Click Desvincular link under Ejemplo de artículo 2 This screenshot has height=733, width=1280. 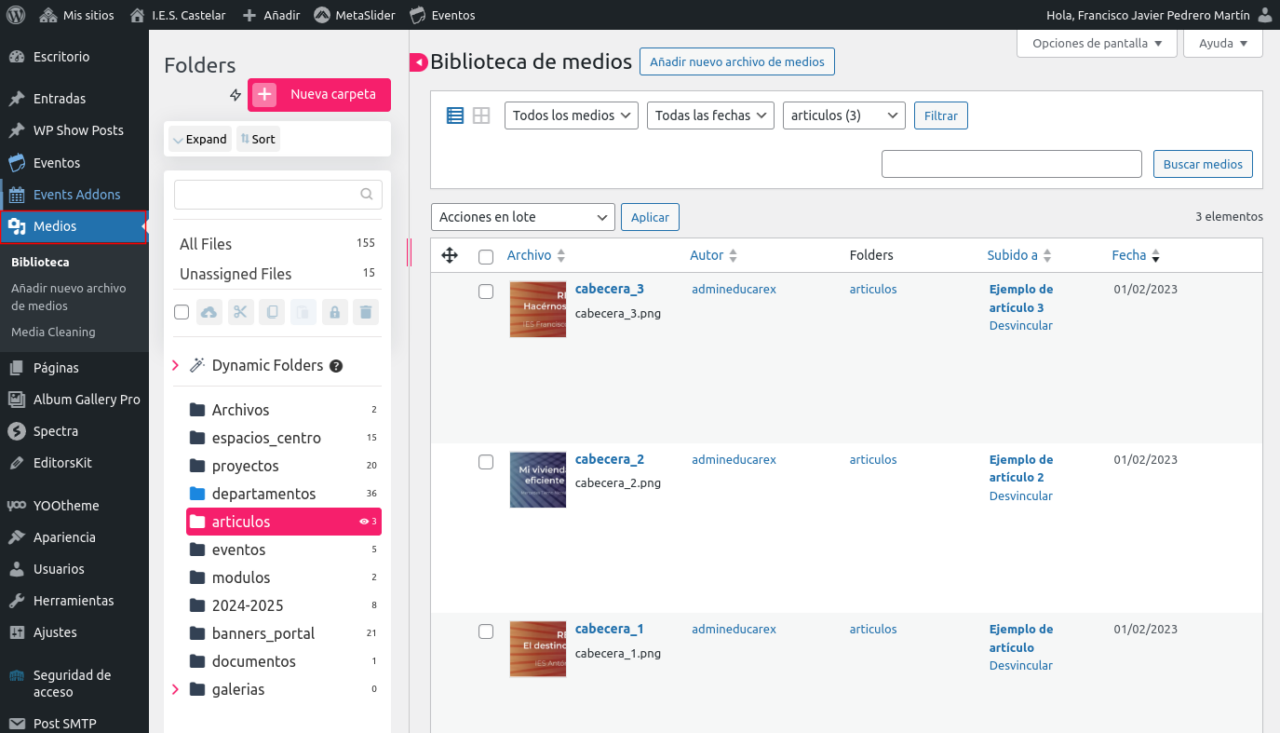click(1020, 496)
